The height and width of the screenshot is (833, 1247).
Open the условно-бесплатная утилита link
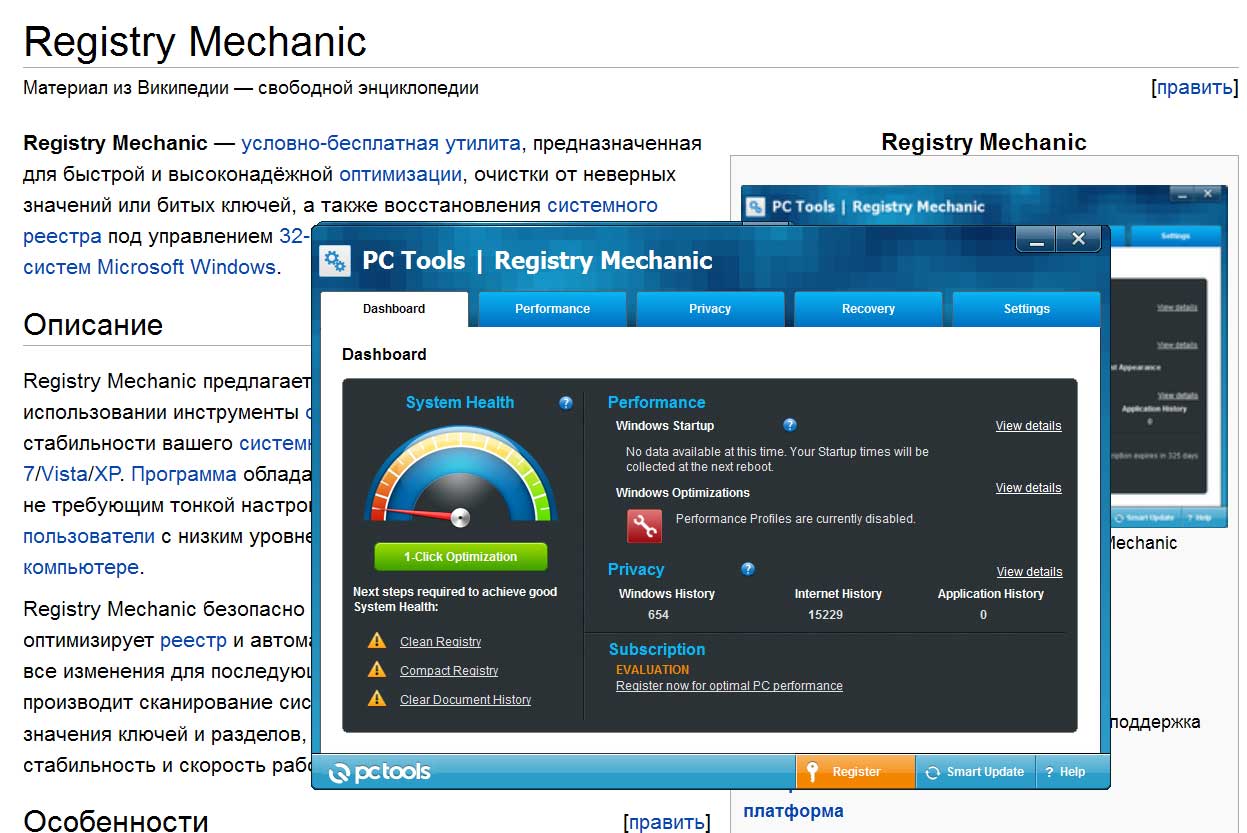click(x=381, y=143)
